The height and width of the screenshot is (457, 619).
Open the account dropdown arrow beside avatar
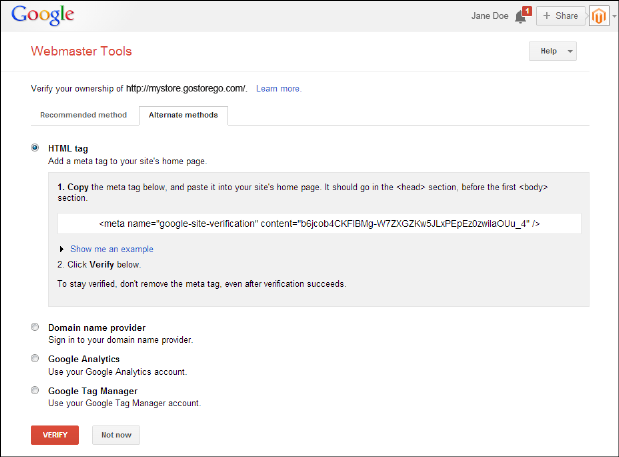pyautogui.click(x=614, y=17)
